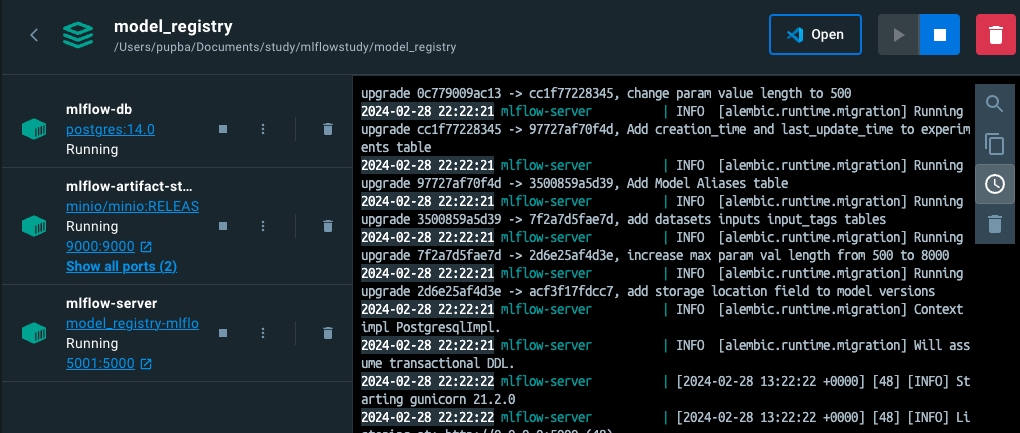
Task: Click Running status under mlflow-db
Action: click(x=92, y=150)
